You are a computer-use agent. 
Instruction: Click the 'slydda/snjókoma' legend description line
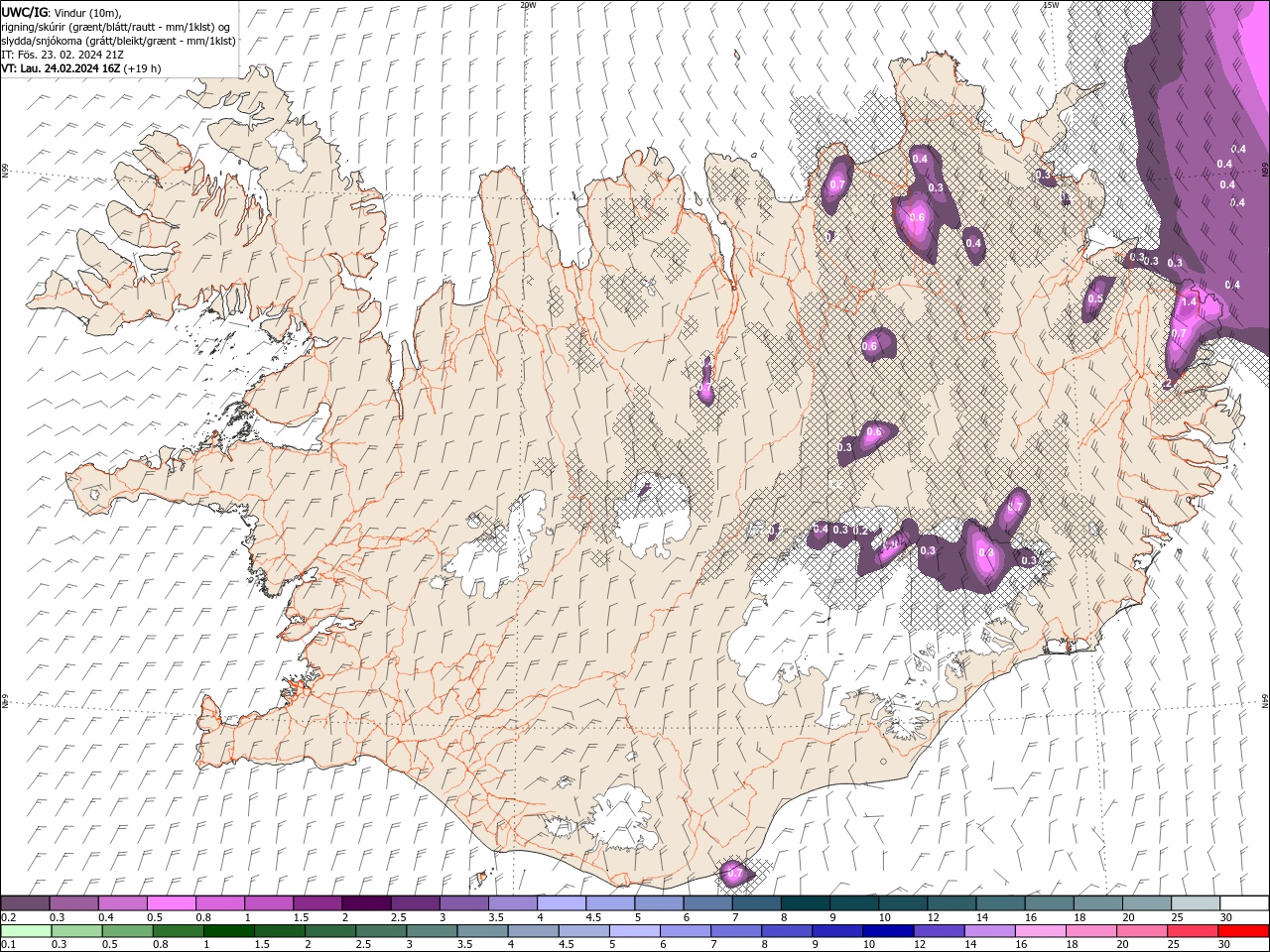[117, 41]
